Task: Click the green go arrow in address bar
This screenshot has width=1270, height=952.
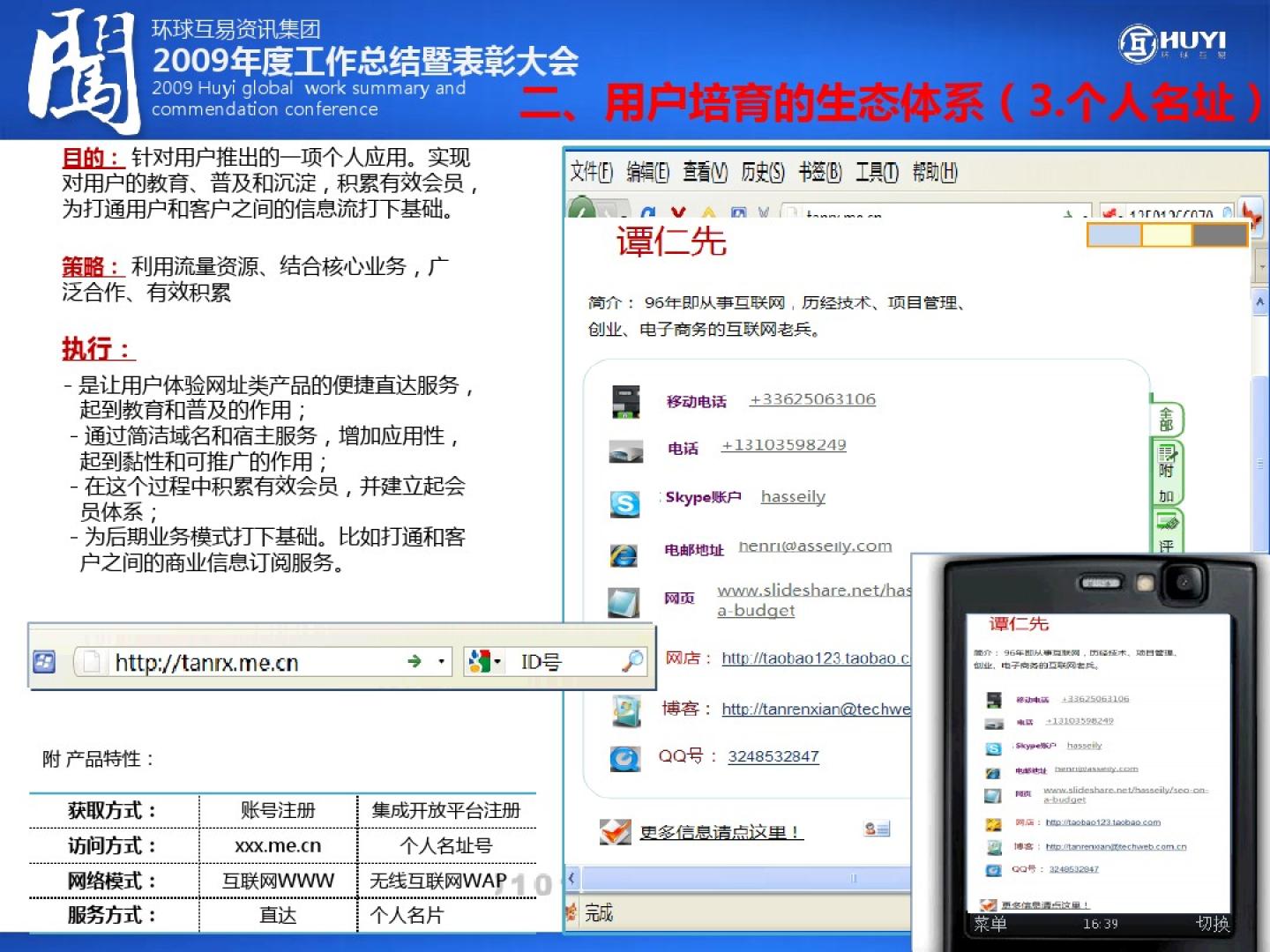Action: pyautogui.click(x=414, y=661)
